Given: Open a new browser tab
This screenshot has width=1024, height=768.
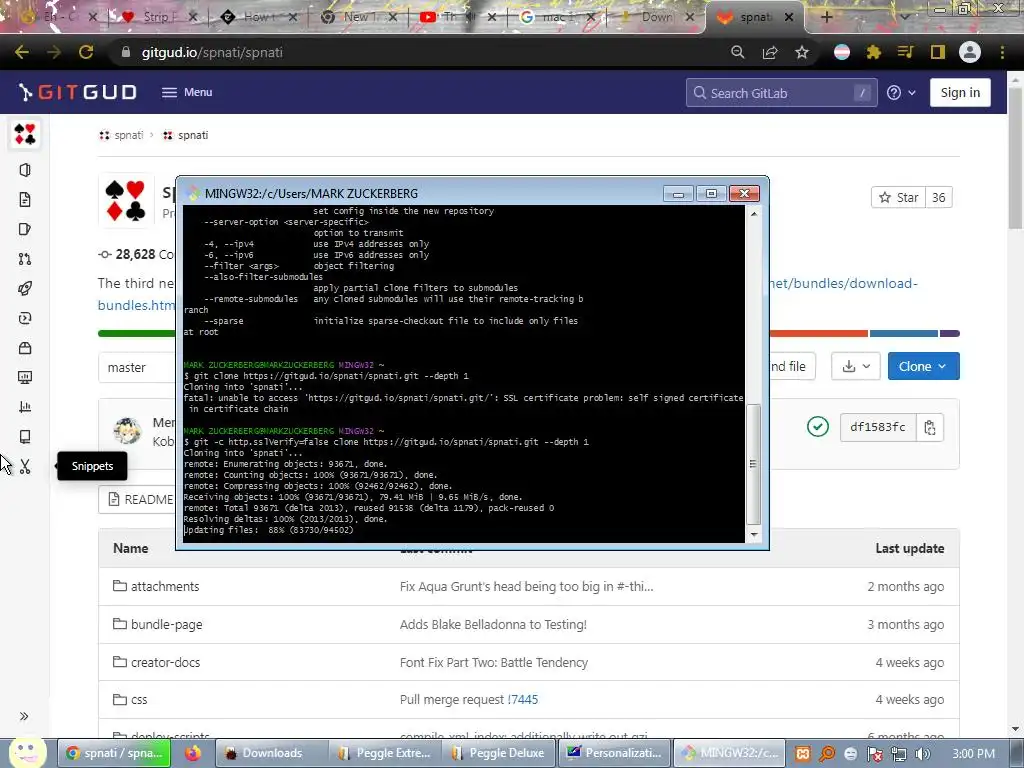Looking at the screenshot, I should point(827,17).
